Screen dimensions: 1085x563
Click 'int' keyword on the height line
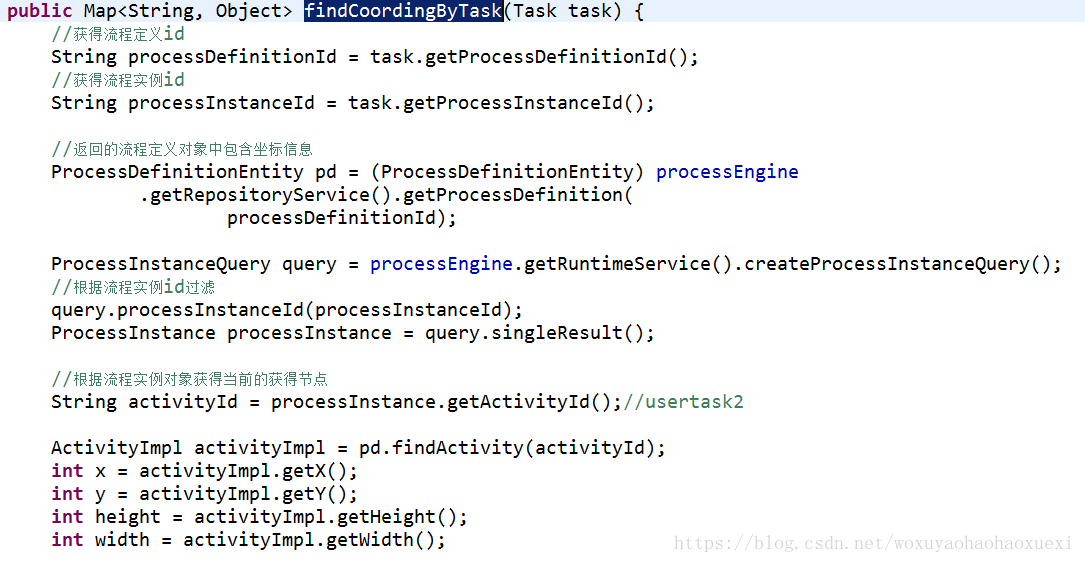point(67,517)
